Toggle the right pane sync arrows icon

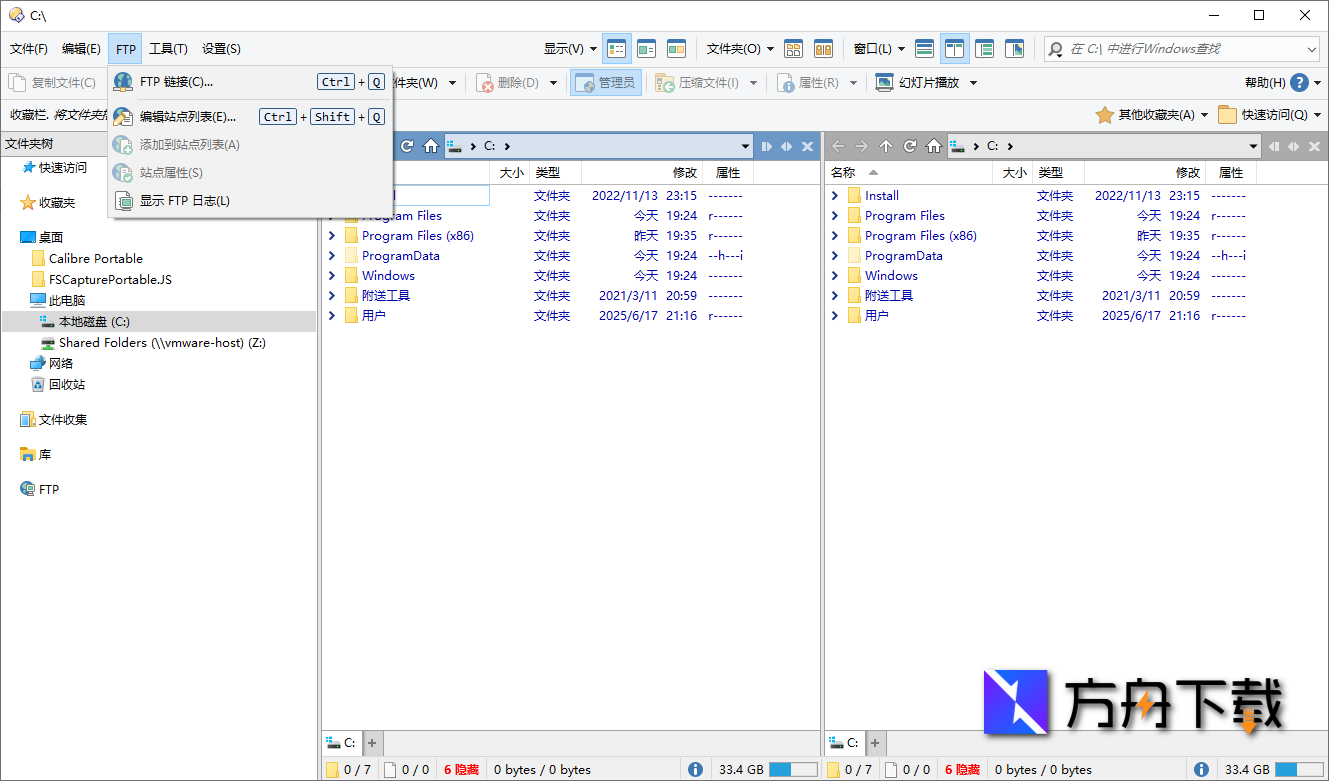[x=1292, y=145]
